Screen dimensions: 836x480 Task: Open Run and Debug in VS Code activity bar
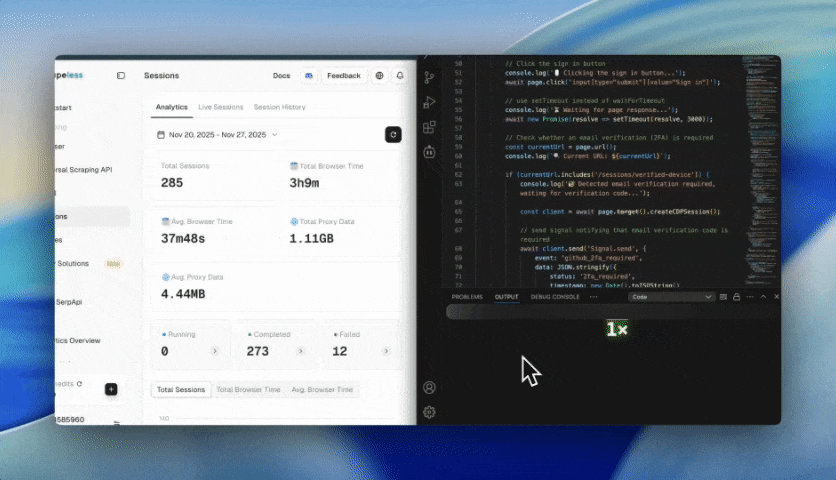pyautogui.click(x=429, y=102)
